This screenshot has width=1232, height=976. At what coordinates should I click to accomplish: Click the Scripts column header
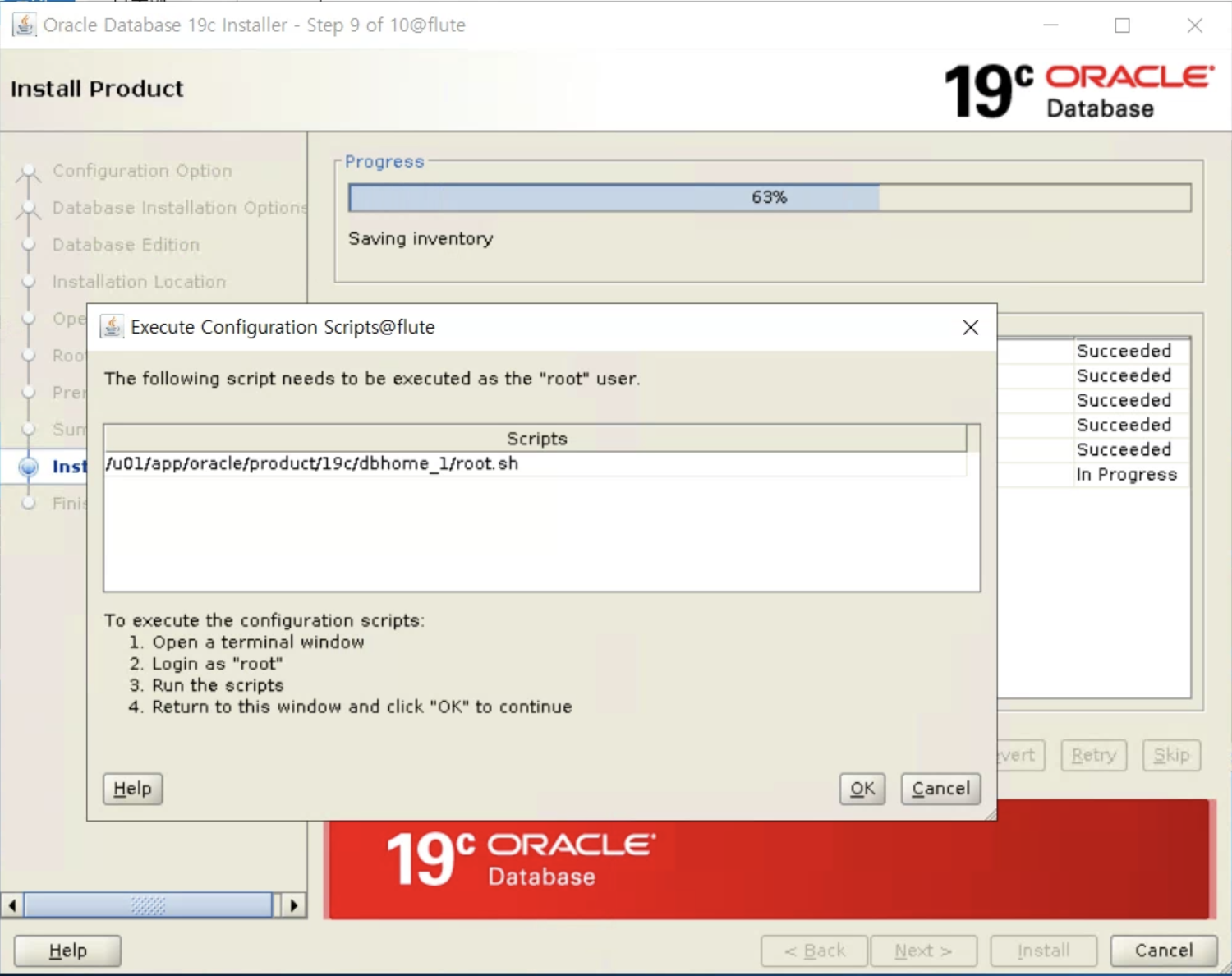point(536,439)
